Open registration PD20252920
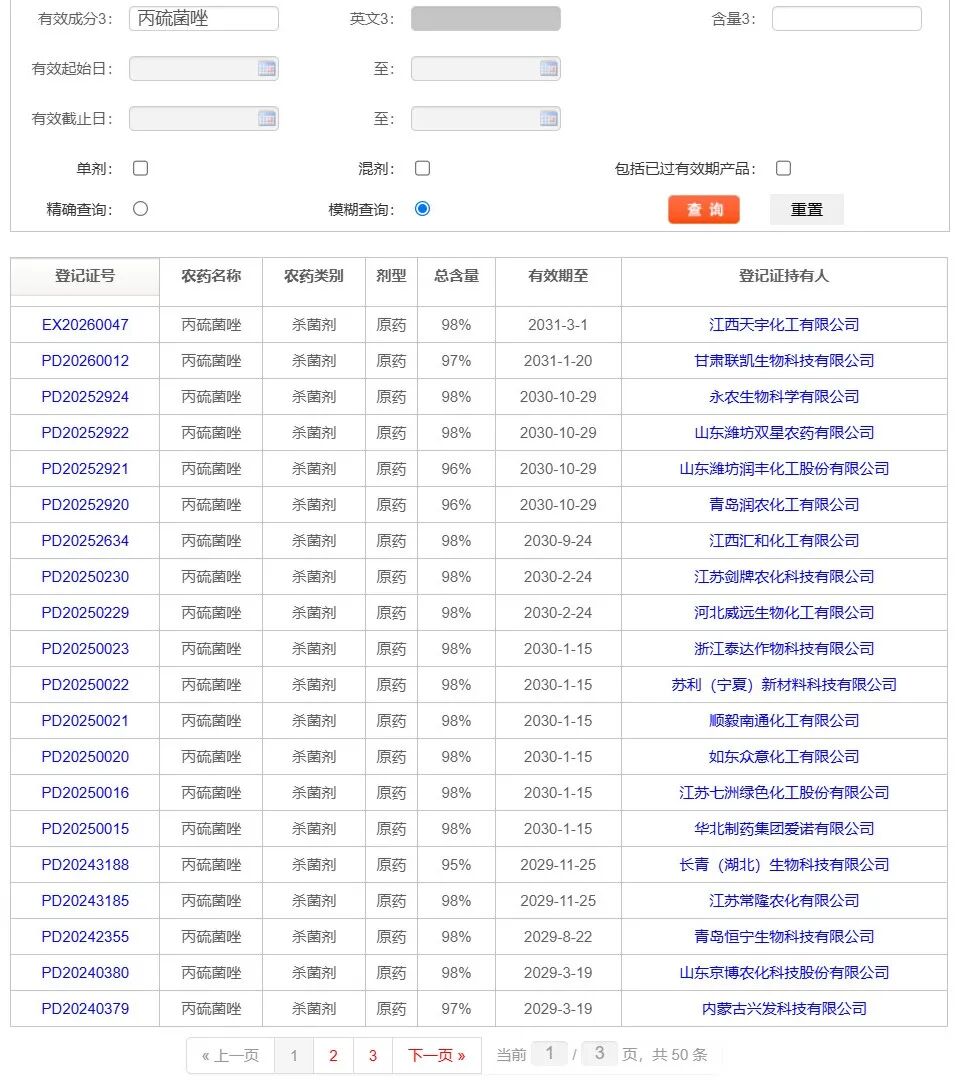 click(85, 504)
